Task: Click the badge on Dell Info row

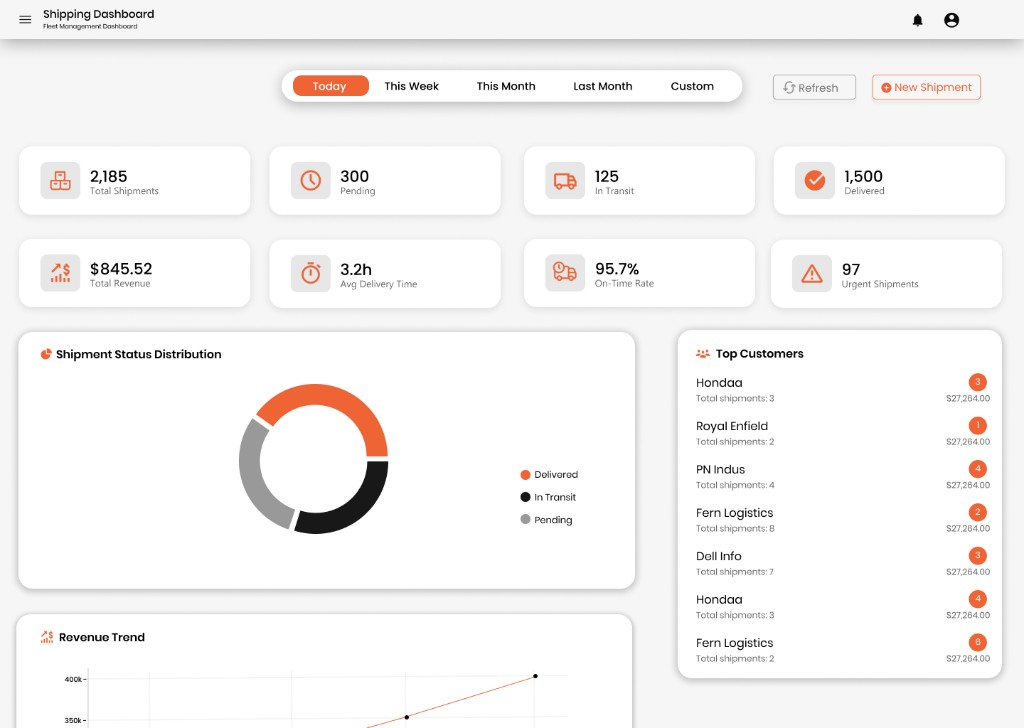Action: point(978,555)
